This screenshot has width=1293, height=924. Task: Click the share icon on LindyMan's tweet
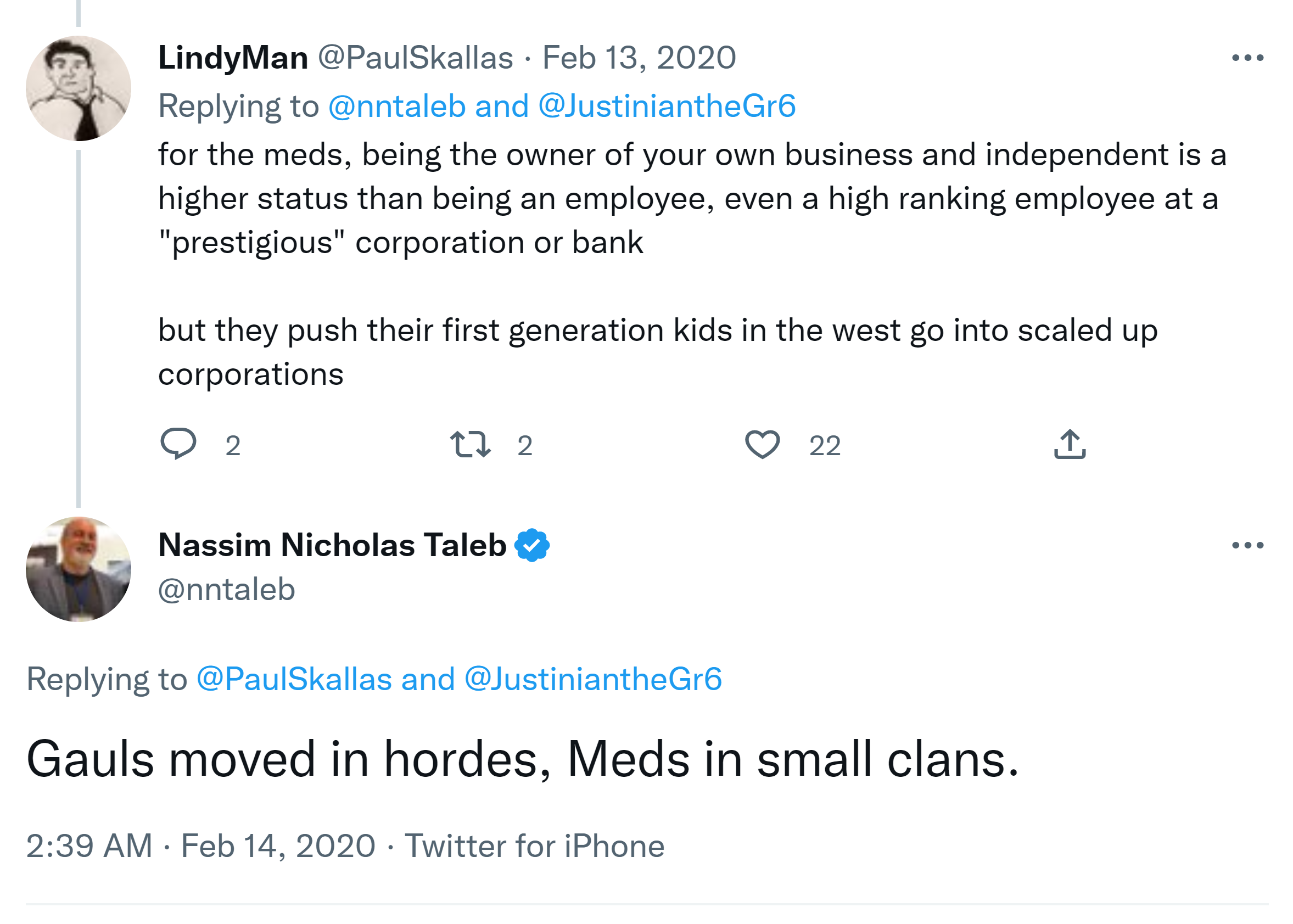point(1070,444)
